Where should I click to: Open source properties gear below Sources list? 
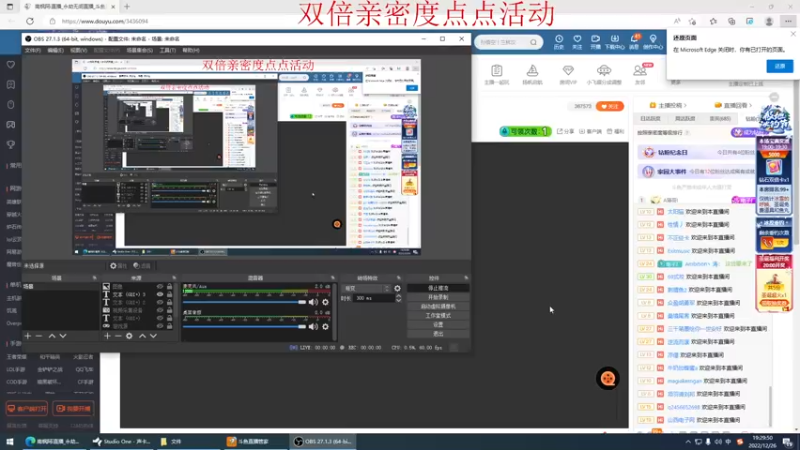tap(129, 336)
